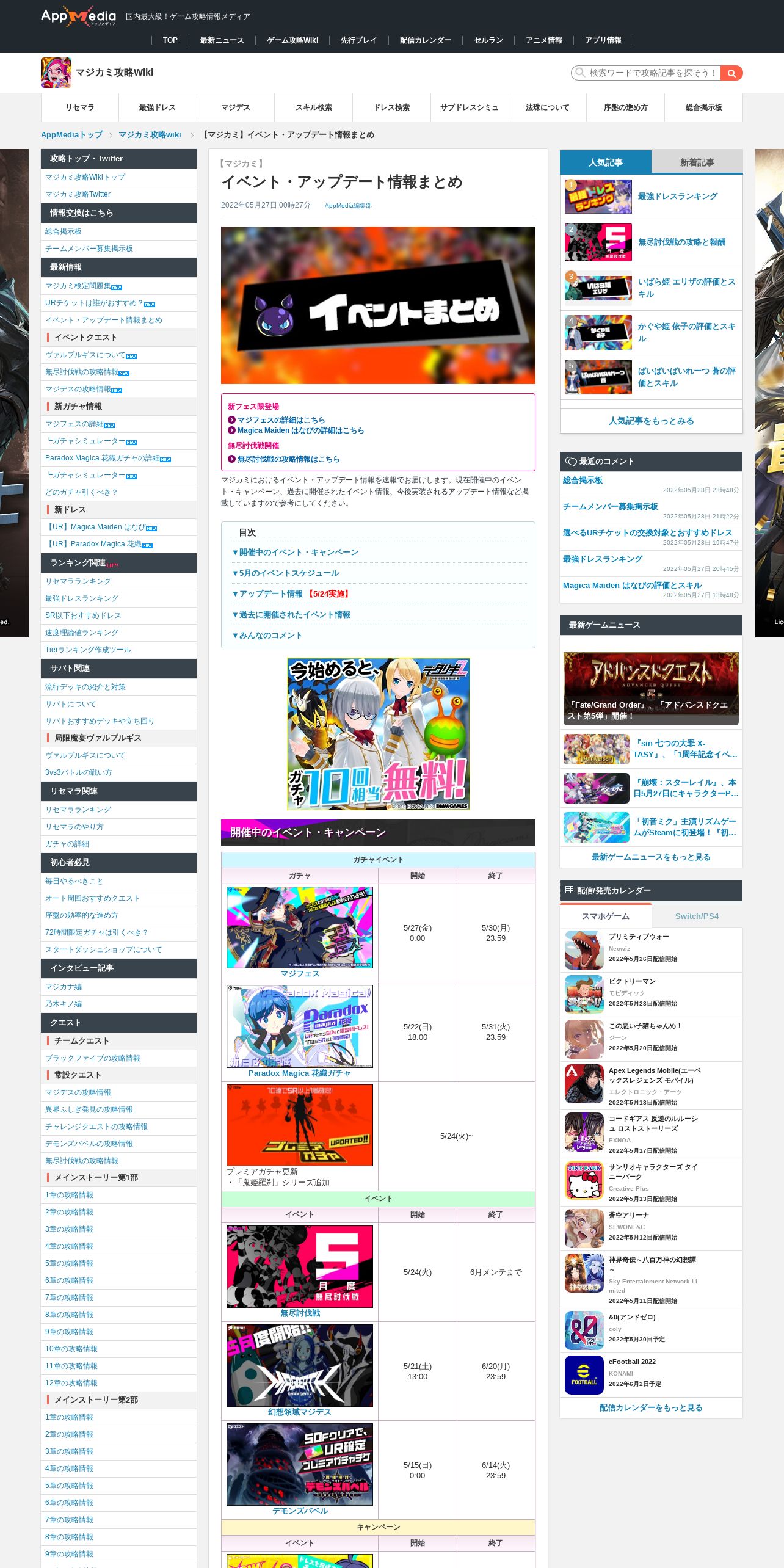The height and width of the screenshot is (1568, 784).
Task: Click the Paradox Magica 花織ガチャ banner image
Action: pyautogui.click(x=300, y=1026)
